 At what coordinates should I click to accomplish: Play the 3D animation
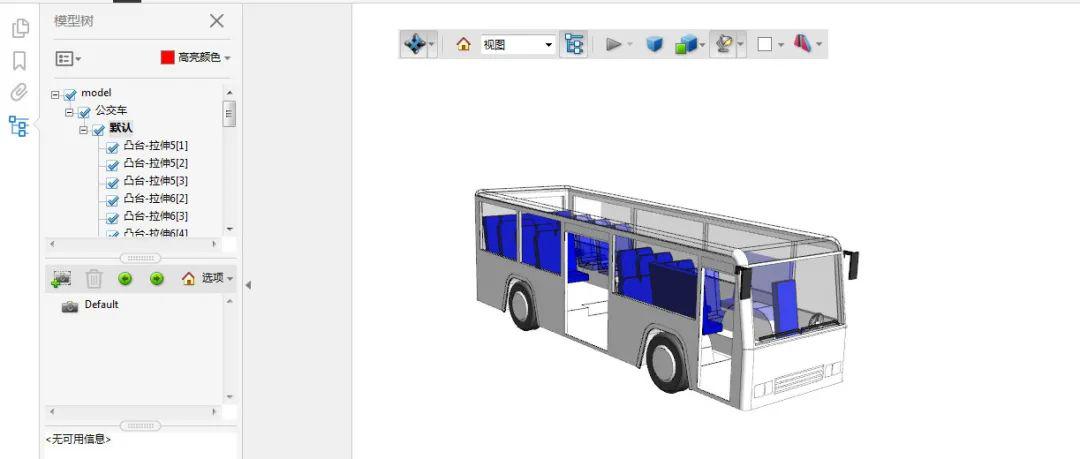pos(614,44)
